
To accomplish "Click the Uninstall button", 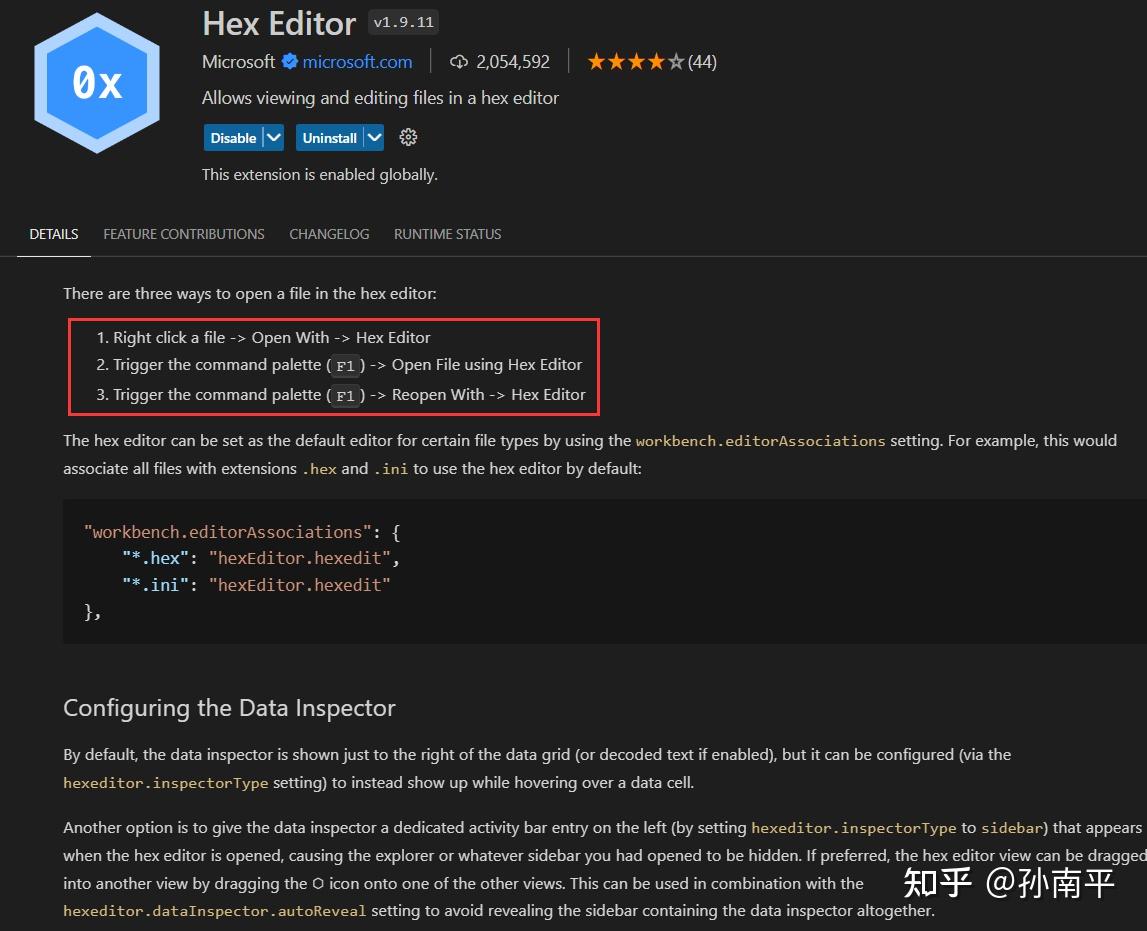I will pos(329,137).
